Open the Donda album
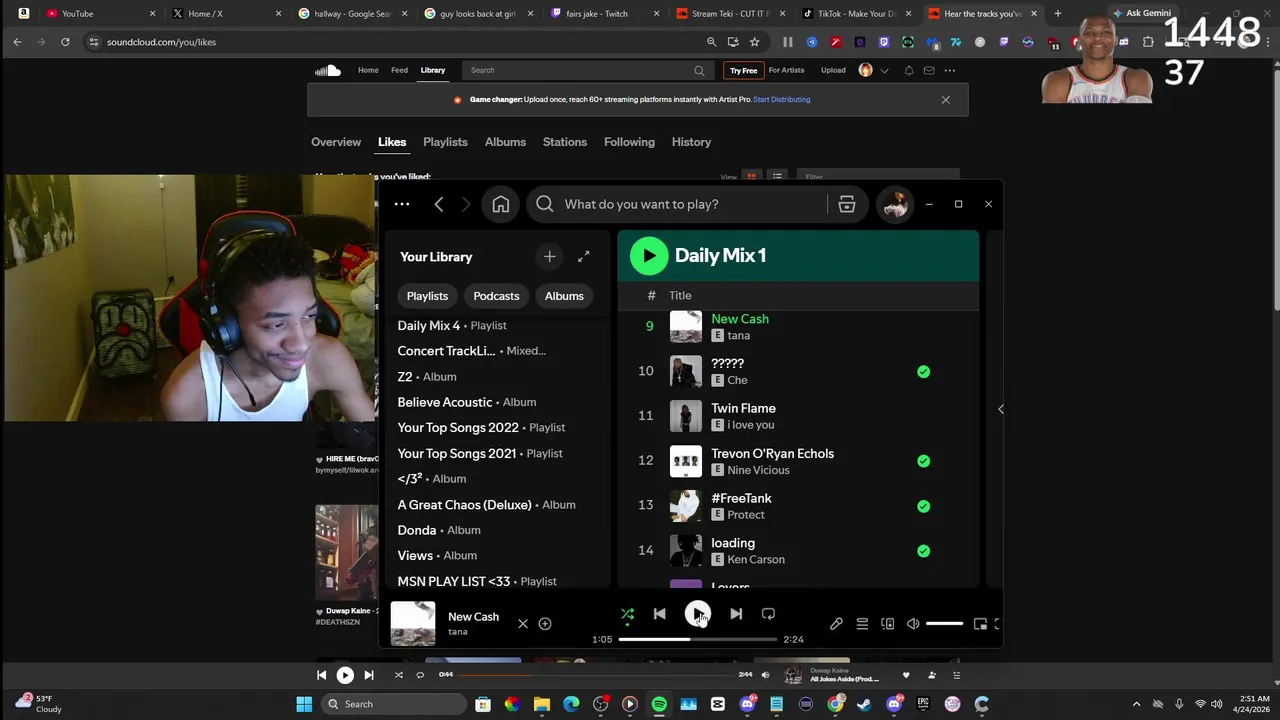The image size is (1280, 720). (439, 530)
